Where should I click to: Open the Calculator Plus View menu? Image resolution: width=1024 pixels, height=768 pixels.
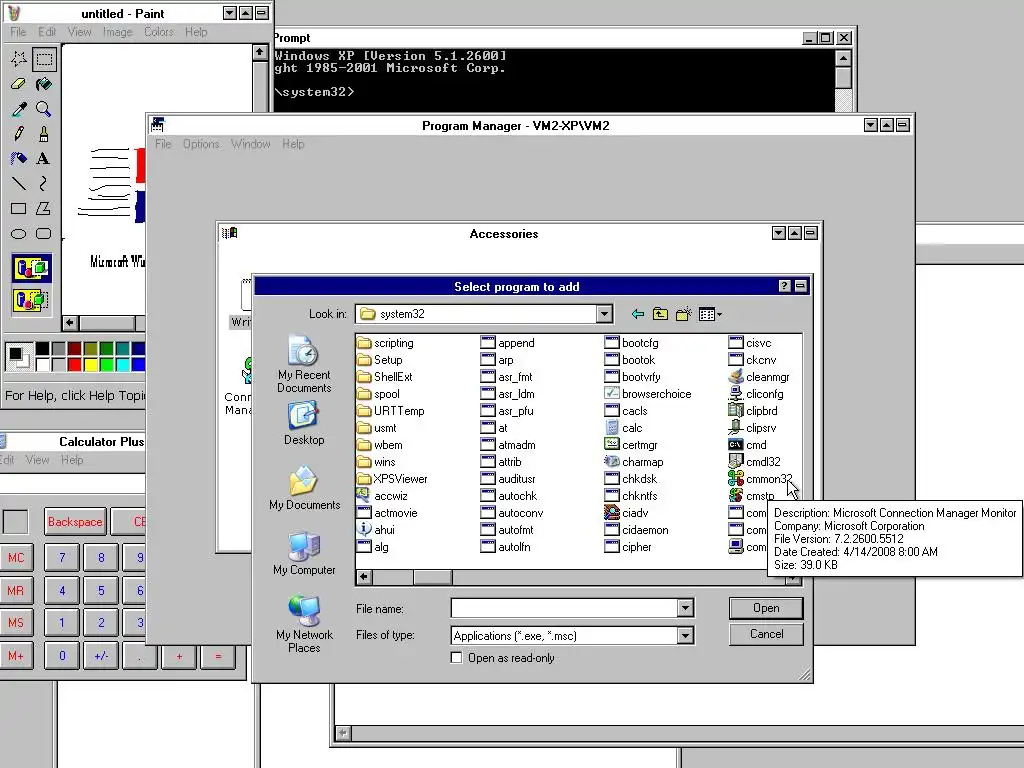tap(37, 460)
